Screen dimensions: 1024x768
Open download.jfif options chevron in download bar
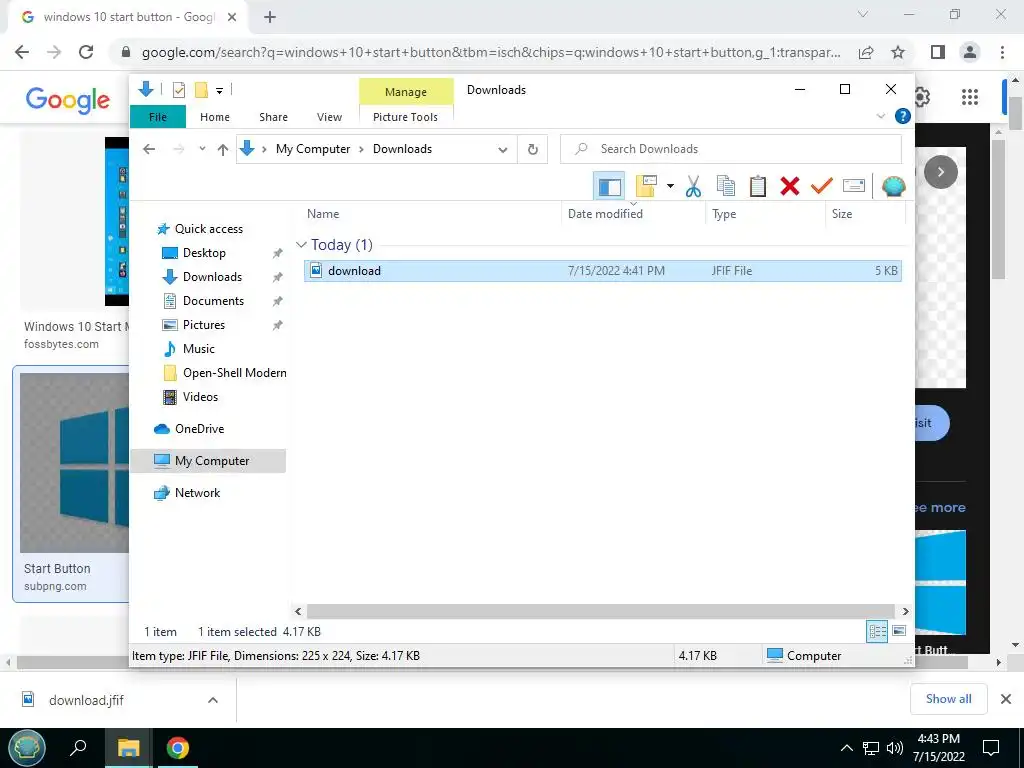pyautogui.click(x=213, y=700)
